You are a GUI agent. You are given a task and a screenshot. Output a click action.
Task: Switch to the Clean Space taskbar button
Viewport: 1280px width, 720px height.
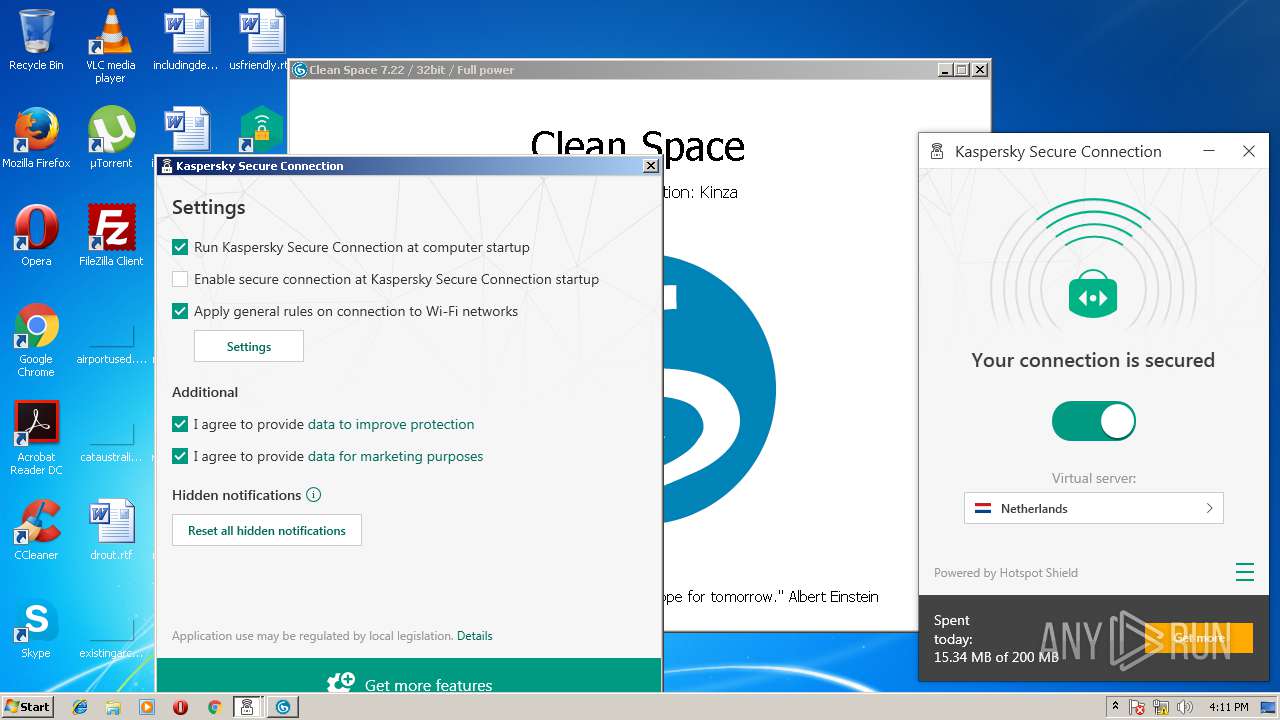click(283, 707)
